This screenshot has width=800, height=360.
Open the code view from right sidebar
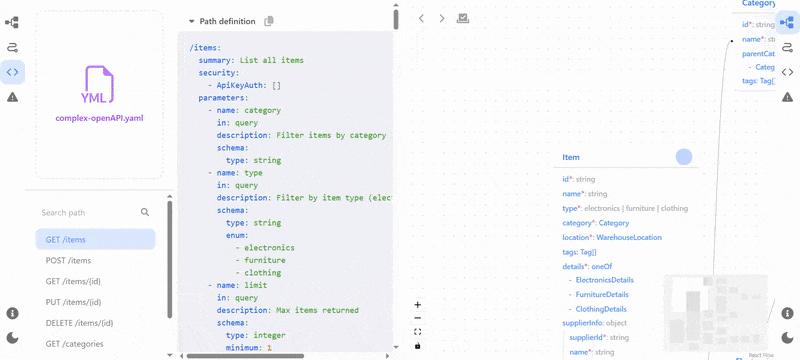pos(787,72)
